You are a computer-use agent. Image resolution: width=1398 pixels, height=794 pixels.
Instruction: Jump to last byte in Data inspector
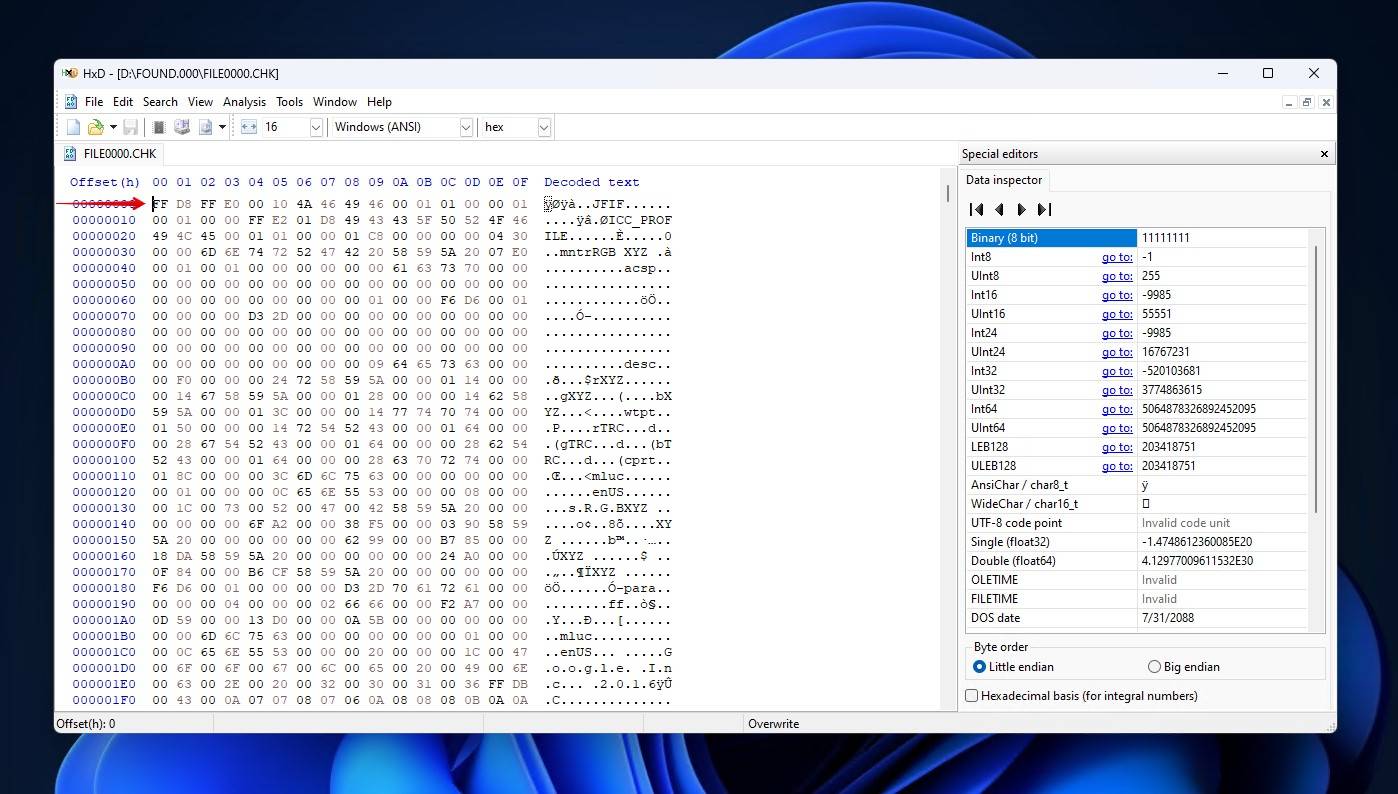click(1044, 209)
